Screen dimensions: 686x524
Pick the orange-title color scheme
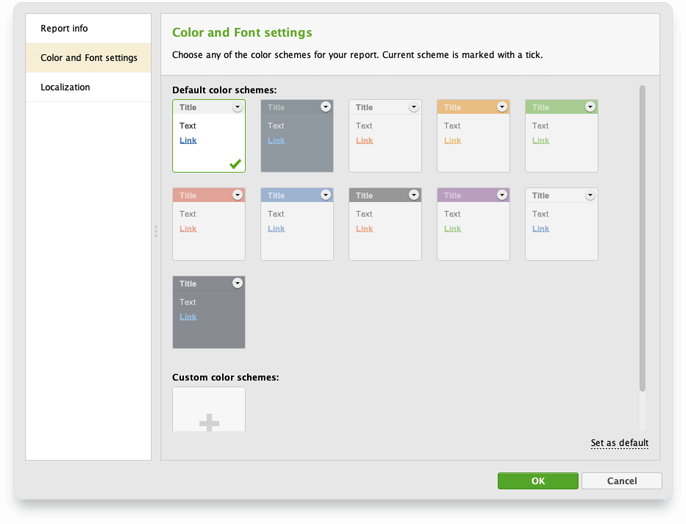click(473, 136)
